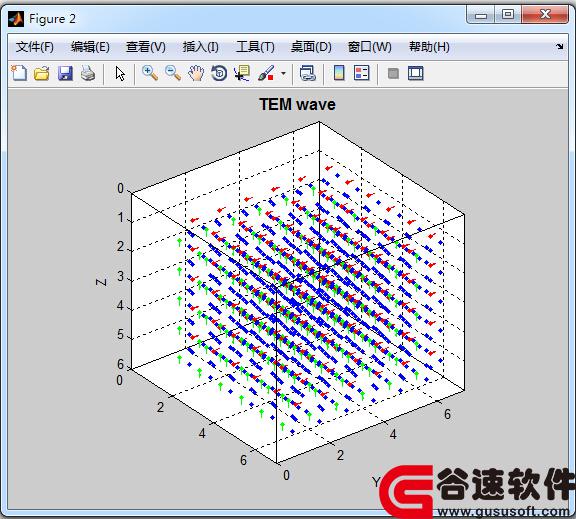Enable the Pan hand tool
The height and width of the screenshot is (519, 576).
(x=196, y=73)
